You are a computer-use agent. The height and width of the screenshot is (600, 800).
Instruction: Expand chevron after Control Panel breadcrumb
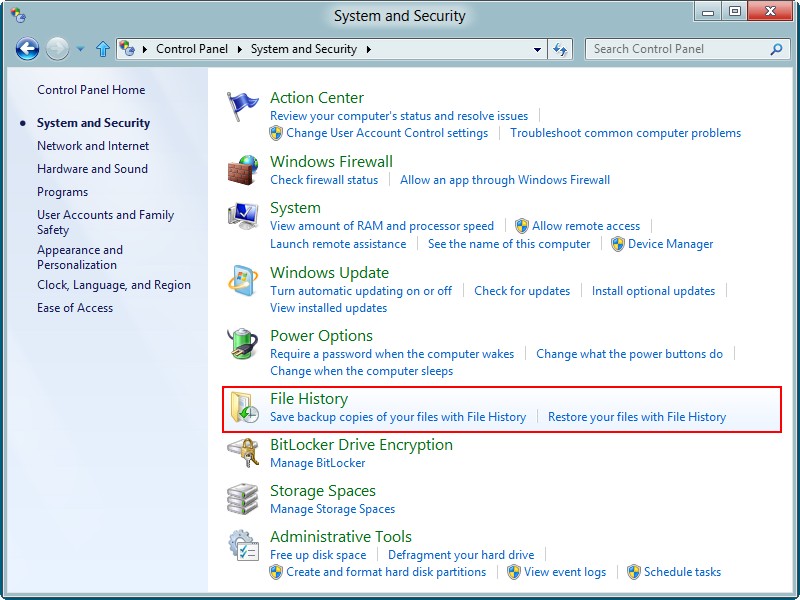click(x=240, y=49)
